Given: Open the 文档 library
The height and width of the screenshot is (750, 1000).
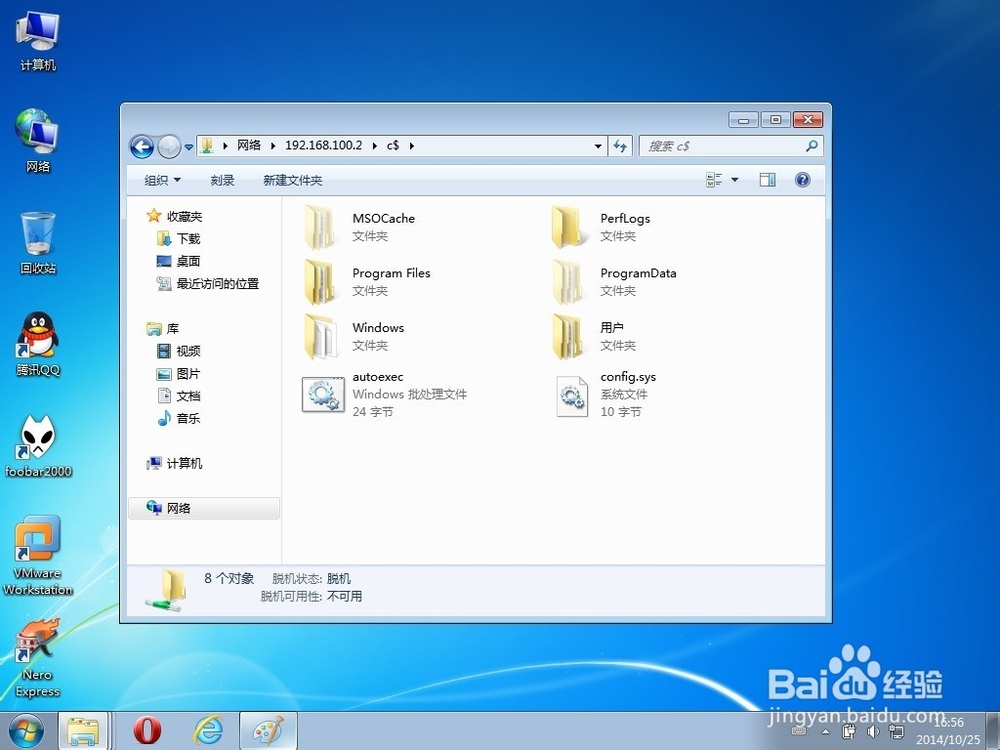Looking at the screenshot, I should pyautogui.click(x=179, y=396).
